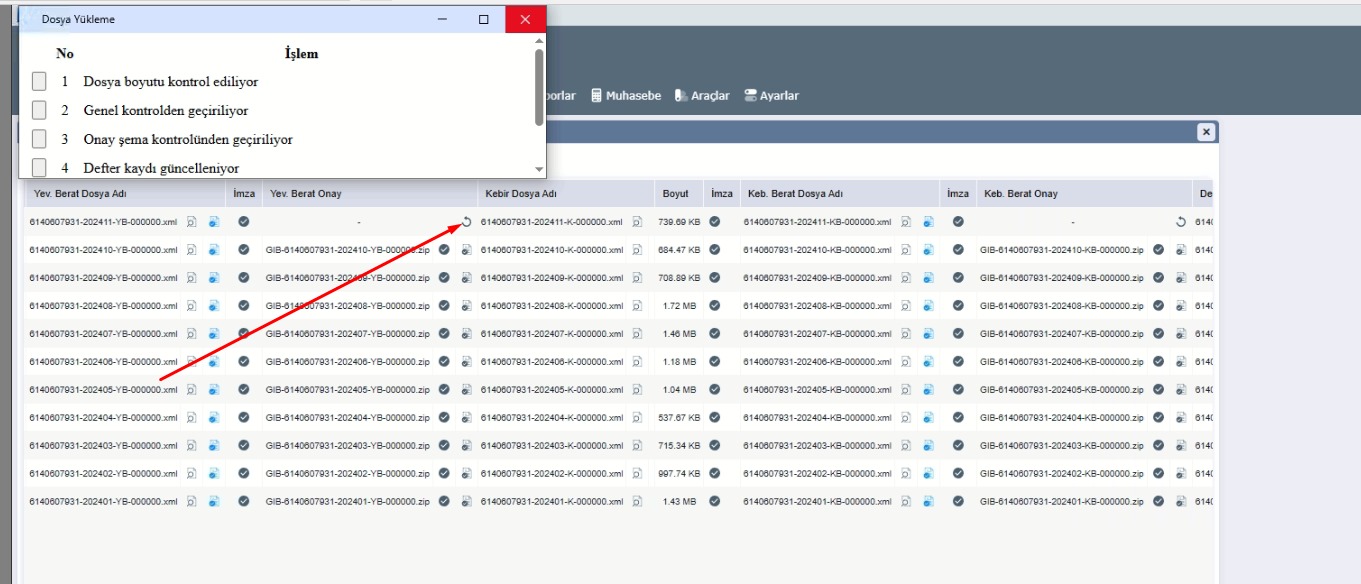Click the blue document icon beside 202403-YB-000000.xml
The height and width of the screenshot is (584, 1361).
[x=214, y=446]
